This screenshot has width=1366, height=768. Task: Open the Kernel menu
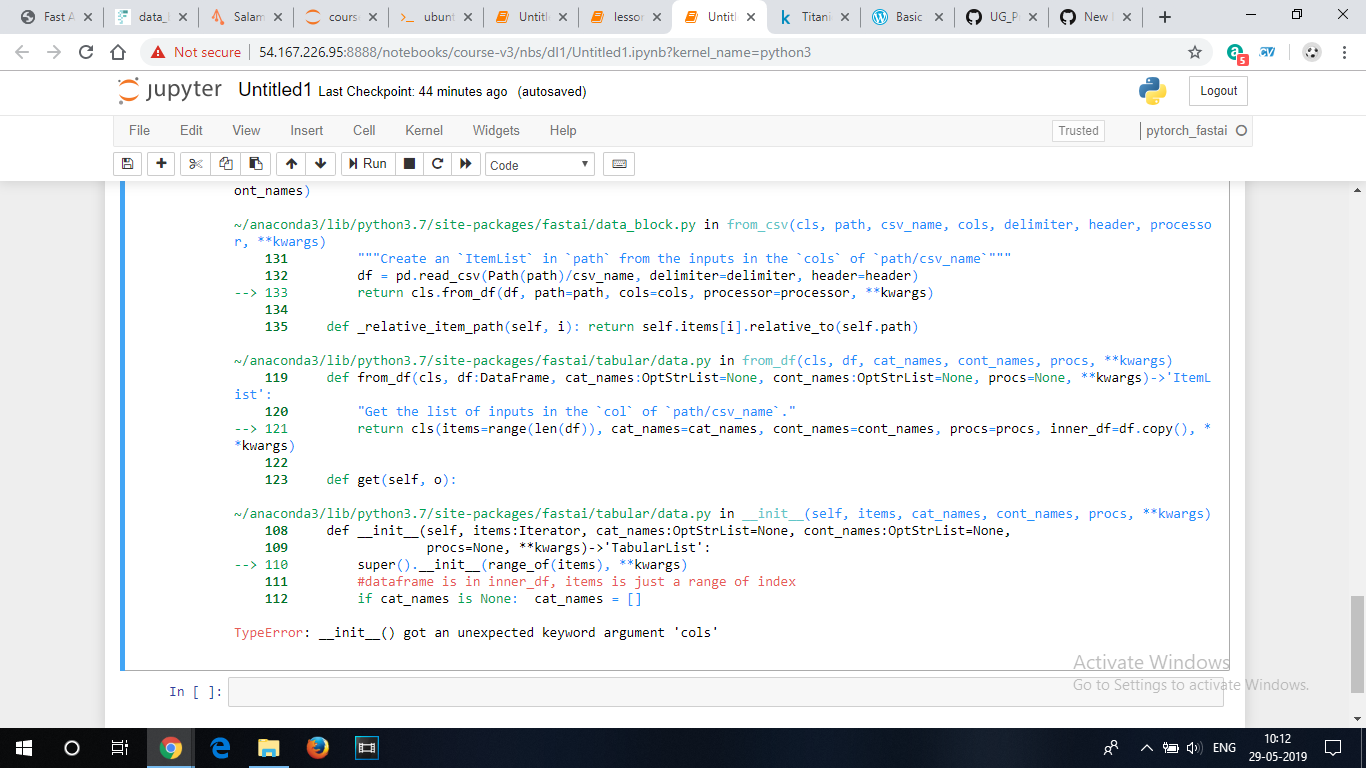(424, 130)
